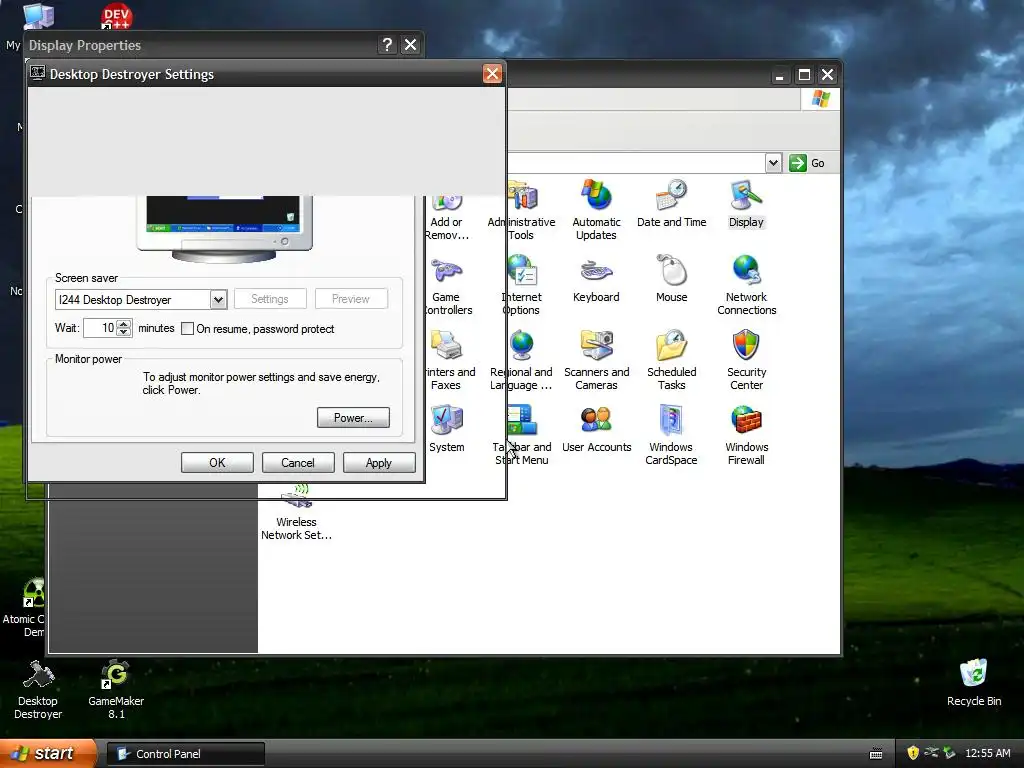Viewport: 1024px width, 768px height.
Task: Open Taskbar and Start Menu applet
Action: pyautogui.click(x=522, y=436)
